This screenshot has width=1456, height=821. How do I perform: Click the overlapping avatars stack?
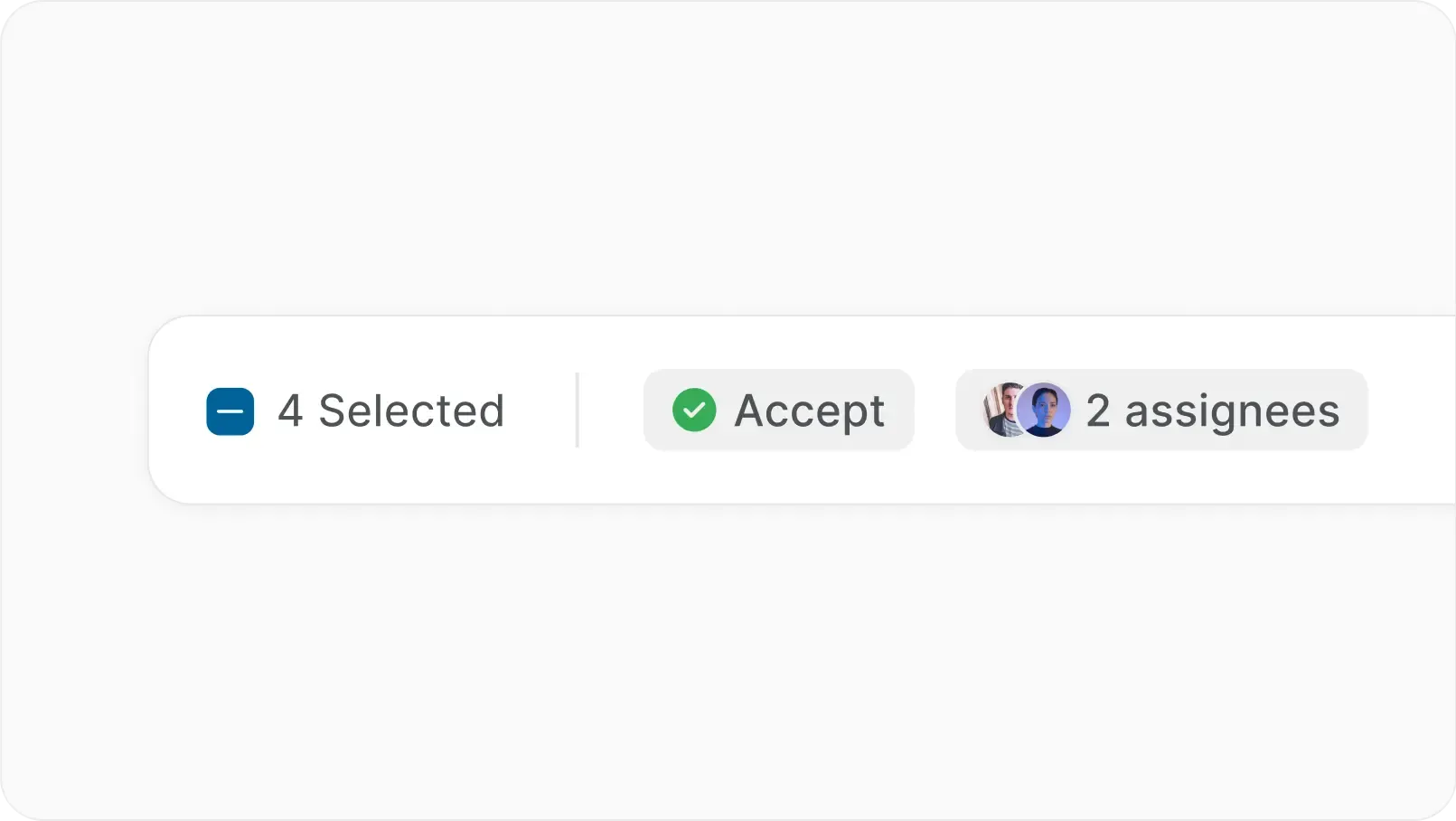pyautogui.click(x=1026, y=410)
